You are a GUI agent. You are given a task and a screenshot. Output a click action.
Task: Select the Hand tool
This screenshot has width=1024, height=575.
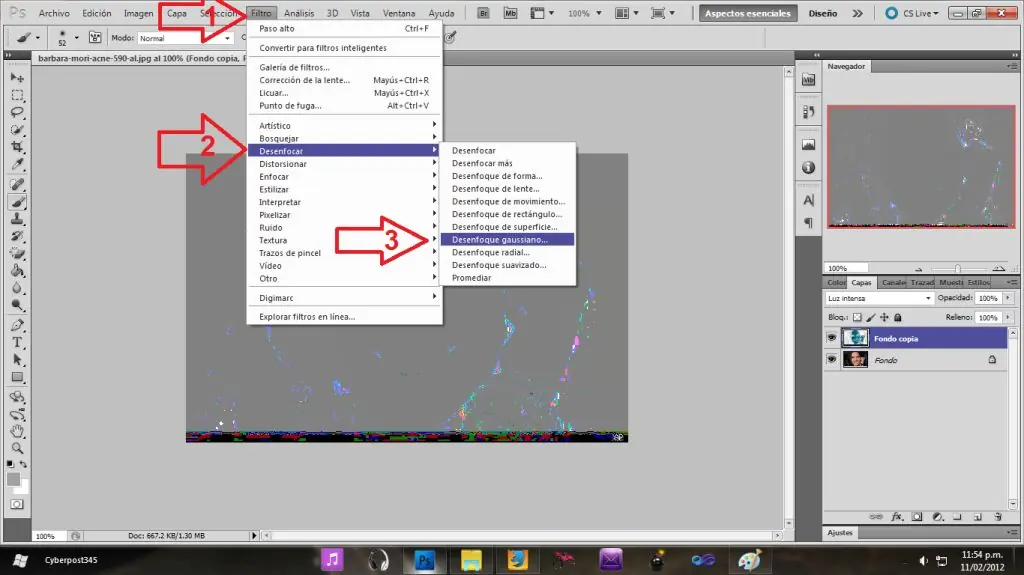[x=18, y=431]
